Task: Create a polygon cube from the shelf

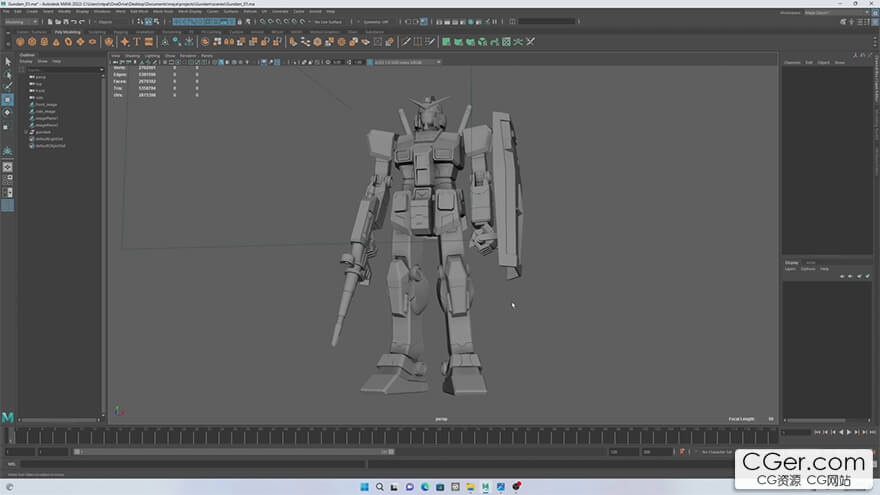Action: point(32,42)
